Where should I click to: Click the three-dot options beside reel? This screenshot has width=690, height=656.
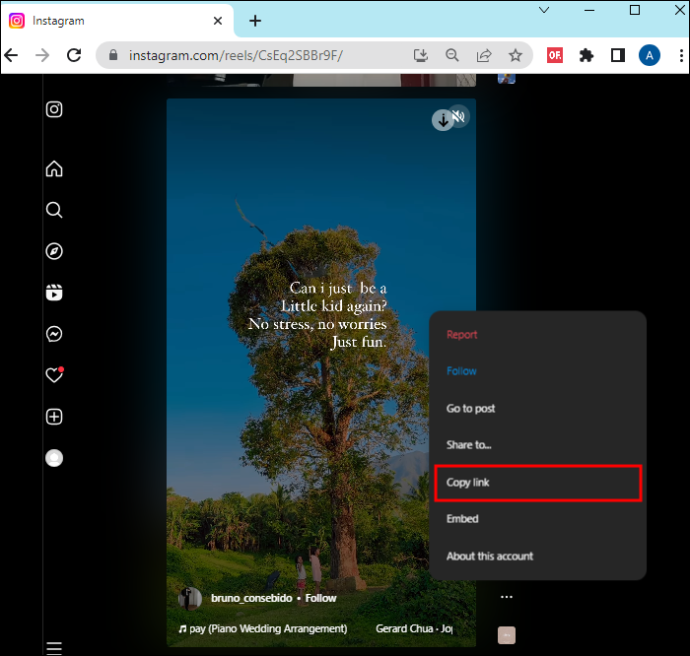(x=506, y=597)
